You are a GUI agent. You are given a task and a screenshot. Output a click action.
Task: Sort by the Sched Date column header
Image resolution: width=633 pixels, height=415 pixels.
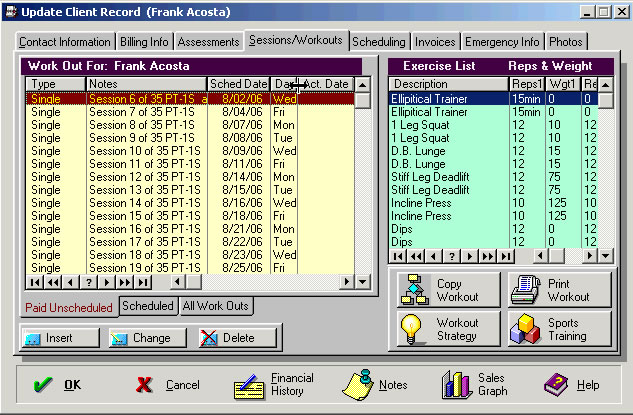(237, 83)
